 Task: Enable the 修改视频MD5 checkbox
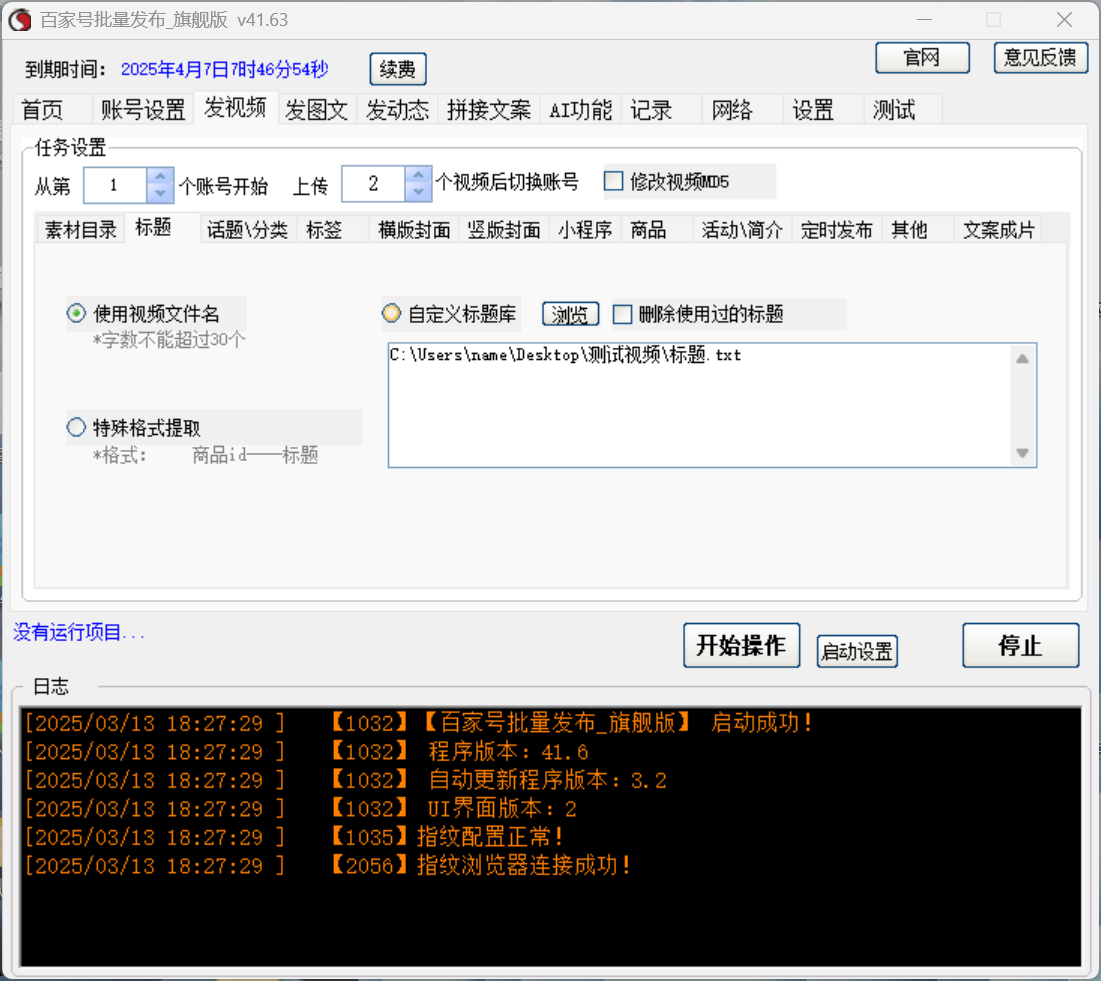[614, 181]
